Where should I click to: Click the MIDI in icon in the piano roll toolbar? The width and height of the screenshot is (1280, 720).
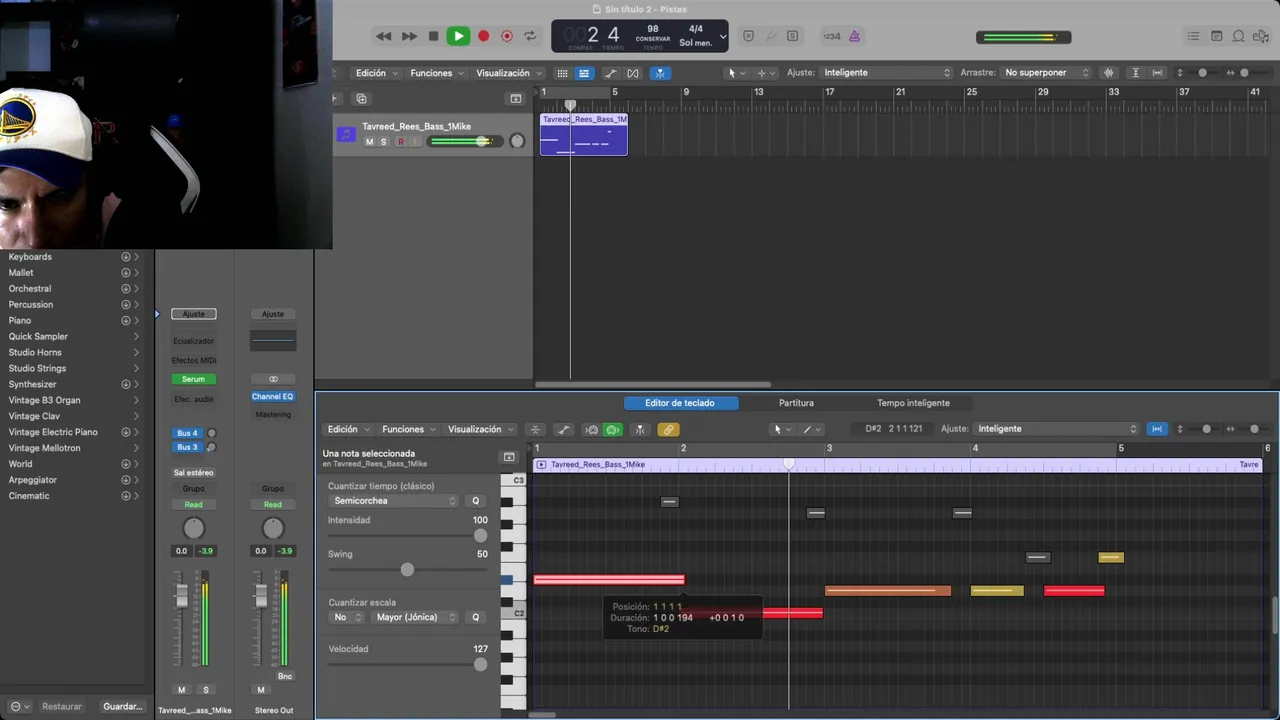[591, 430]
